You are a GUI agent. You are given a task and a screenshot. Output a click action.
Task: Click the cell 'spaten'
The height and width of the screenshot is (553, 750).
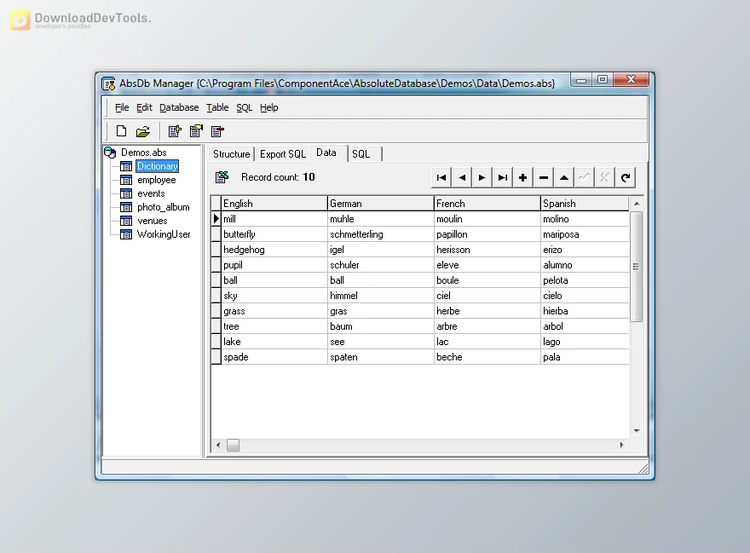[x=381, y=357]
